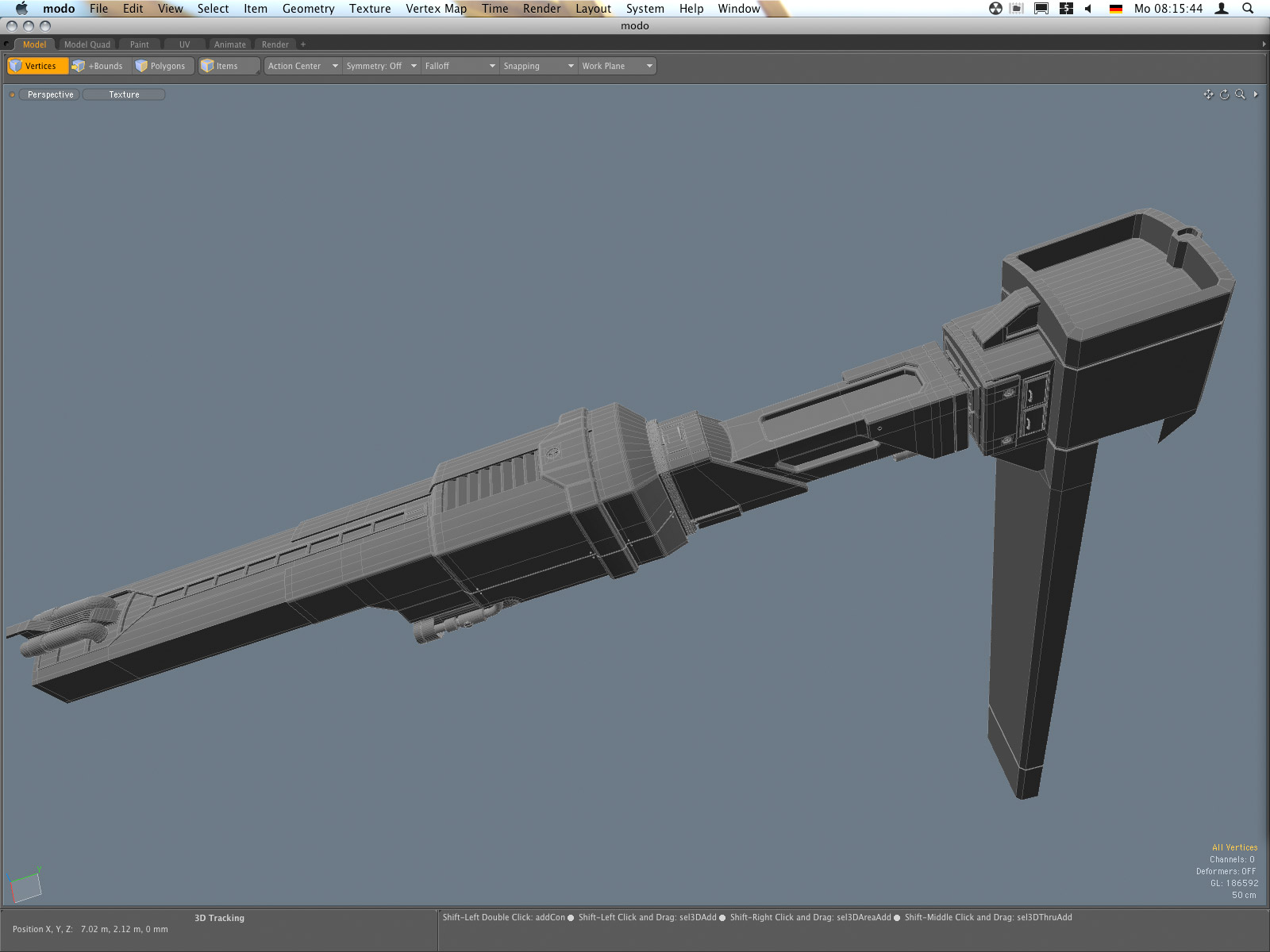1270x952 pixels.
Task: Click the +Bounds selection mode button
Action: coord(99,66)
